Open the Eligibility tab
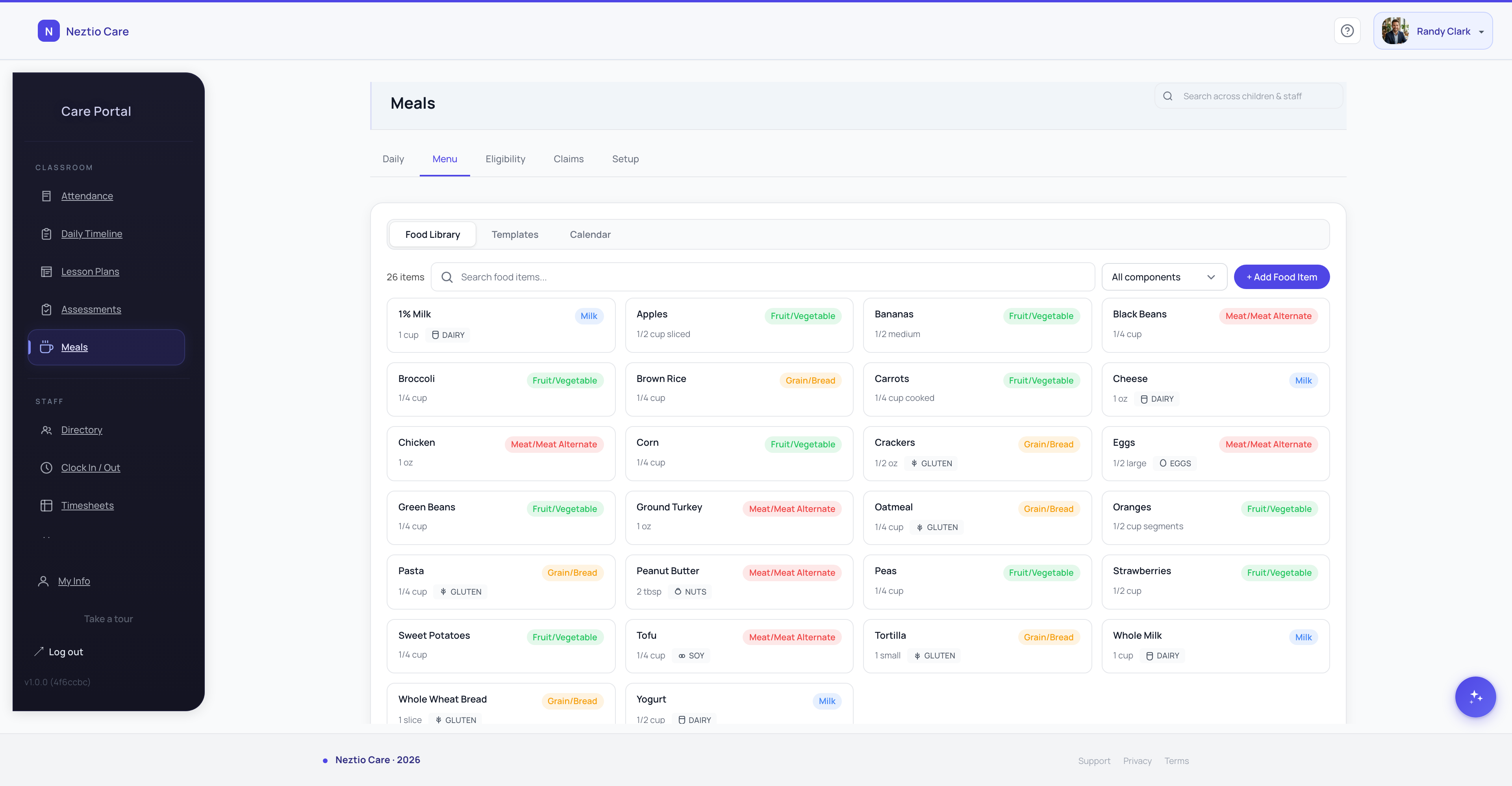The height and width of the screenshot is (786, 1512). point(505,158)
